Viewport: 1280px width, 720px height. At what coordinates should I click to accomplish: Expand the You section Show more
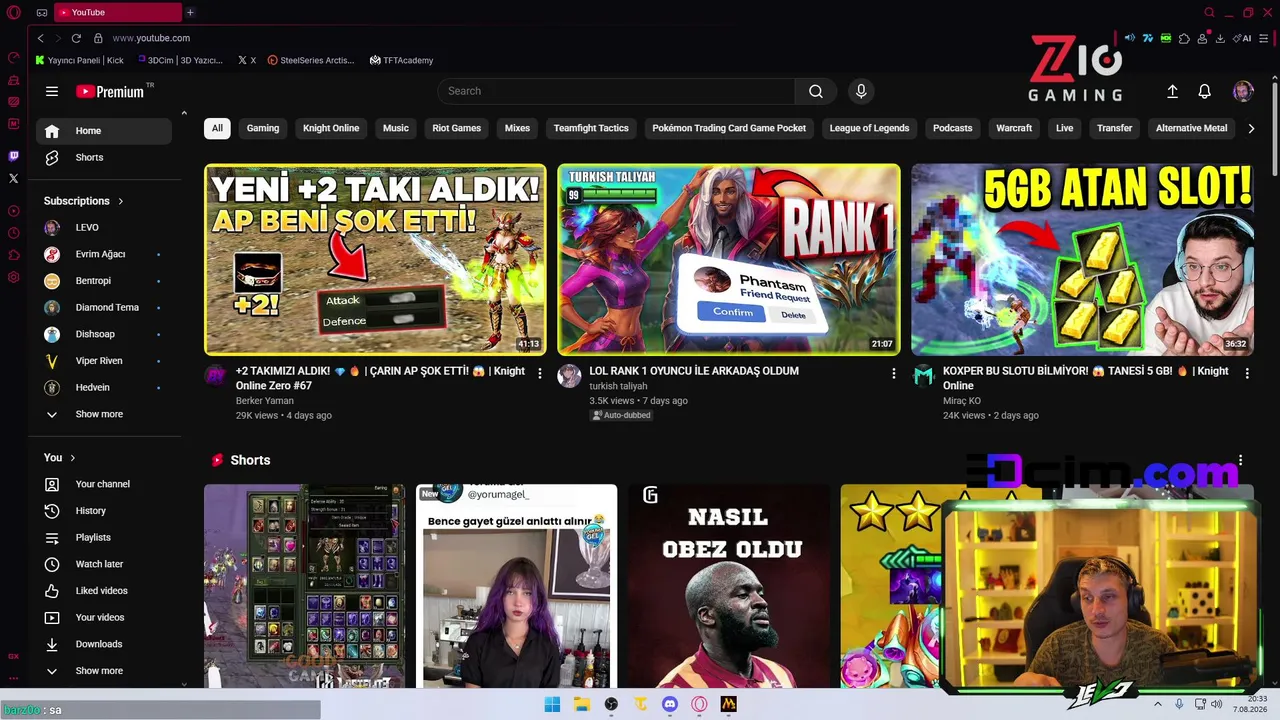[104, 671]
